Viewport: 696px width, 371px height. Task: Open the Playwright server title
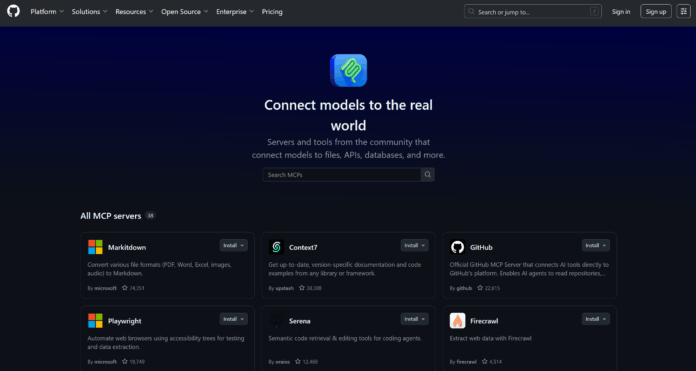pos(125,321)
